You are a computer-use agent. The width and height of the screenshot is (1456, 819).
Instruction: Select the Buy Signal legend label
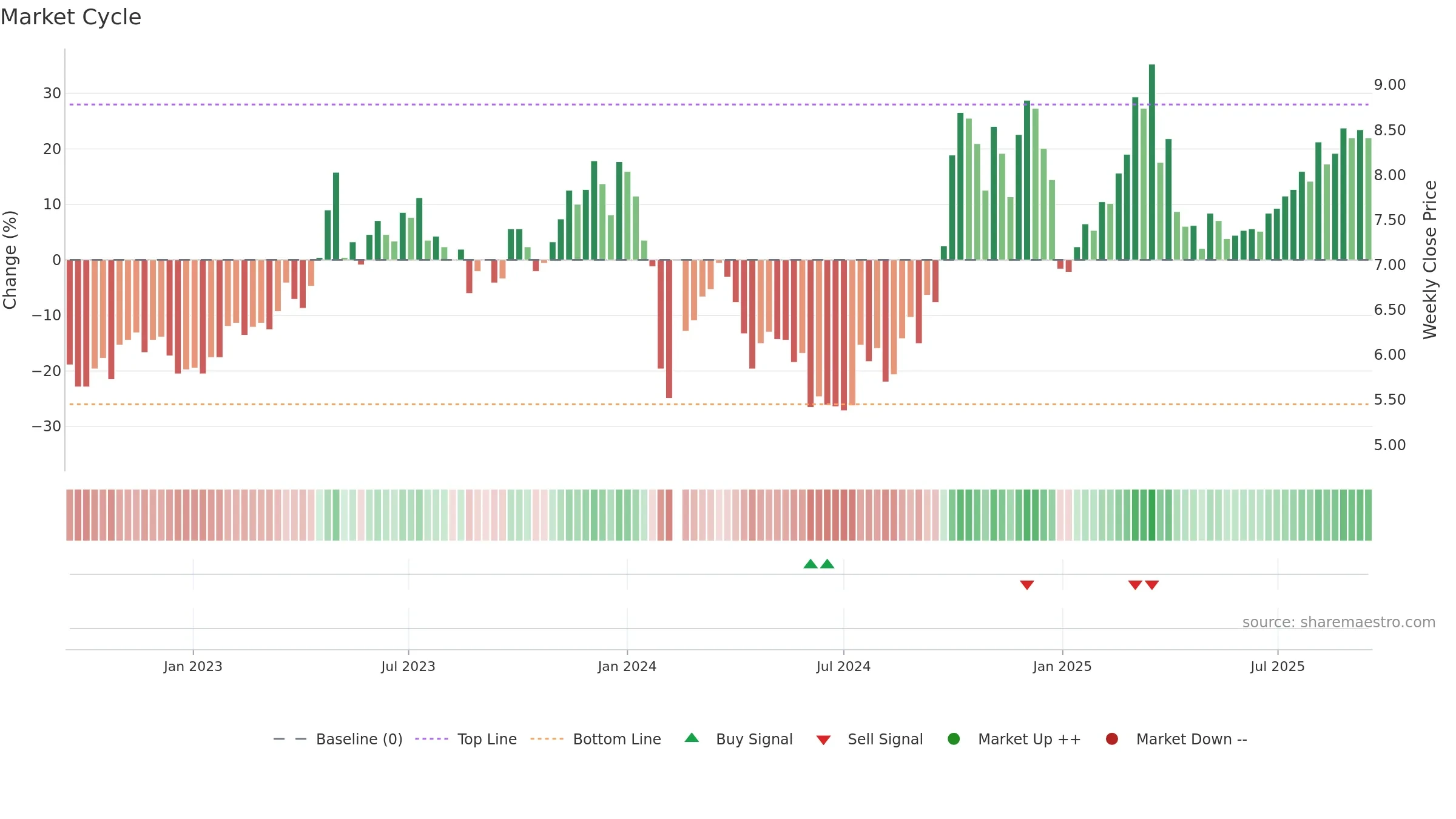(754, 740)
